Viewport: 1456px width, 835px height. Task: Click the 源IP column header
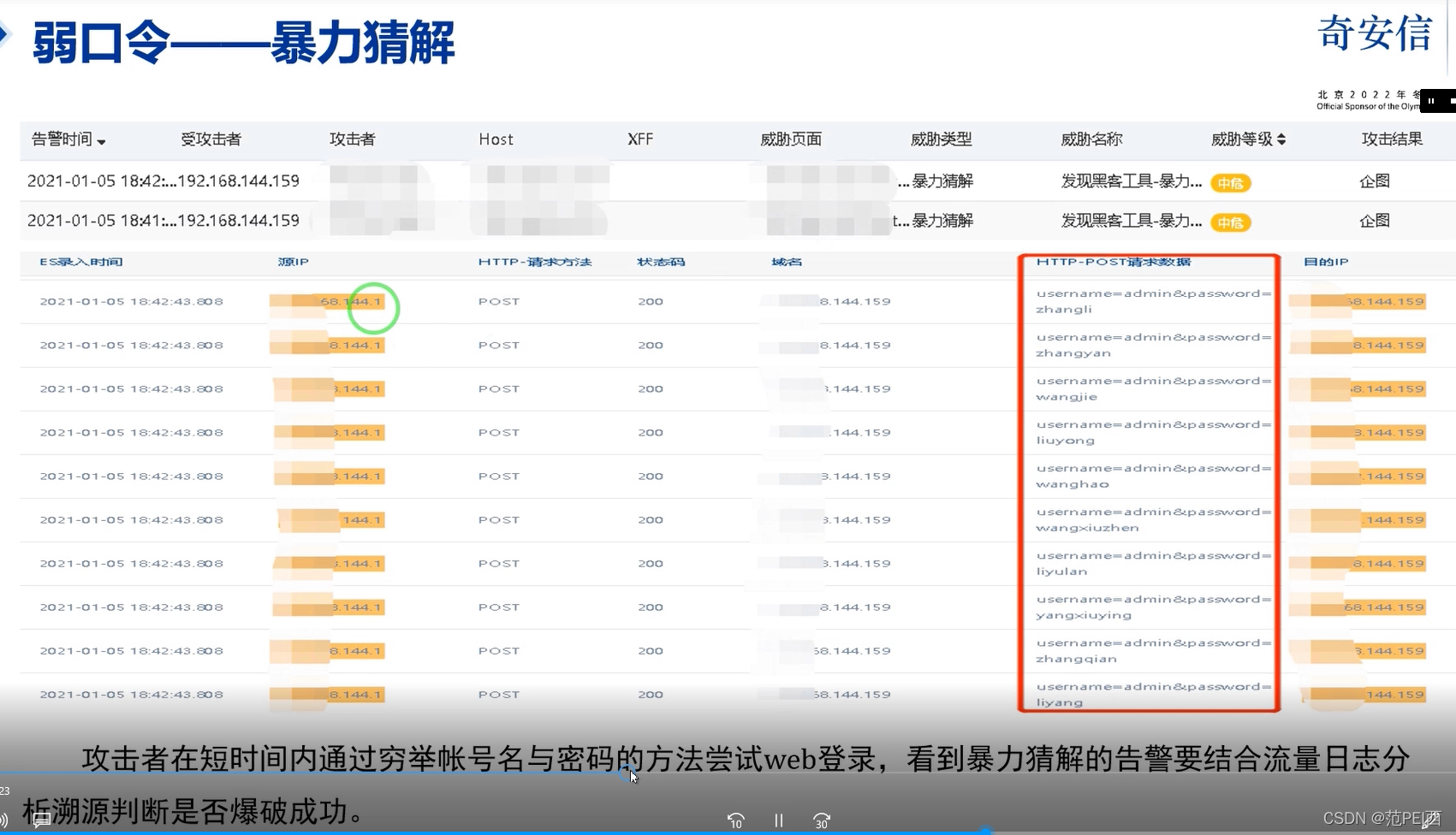click(x=293, y=262)
